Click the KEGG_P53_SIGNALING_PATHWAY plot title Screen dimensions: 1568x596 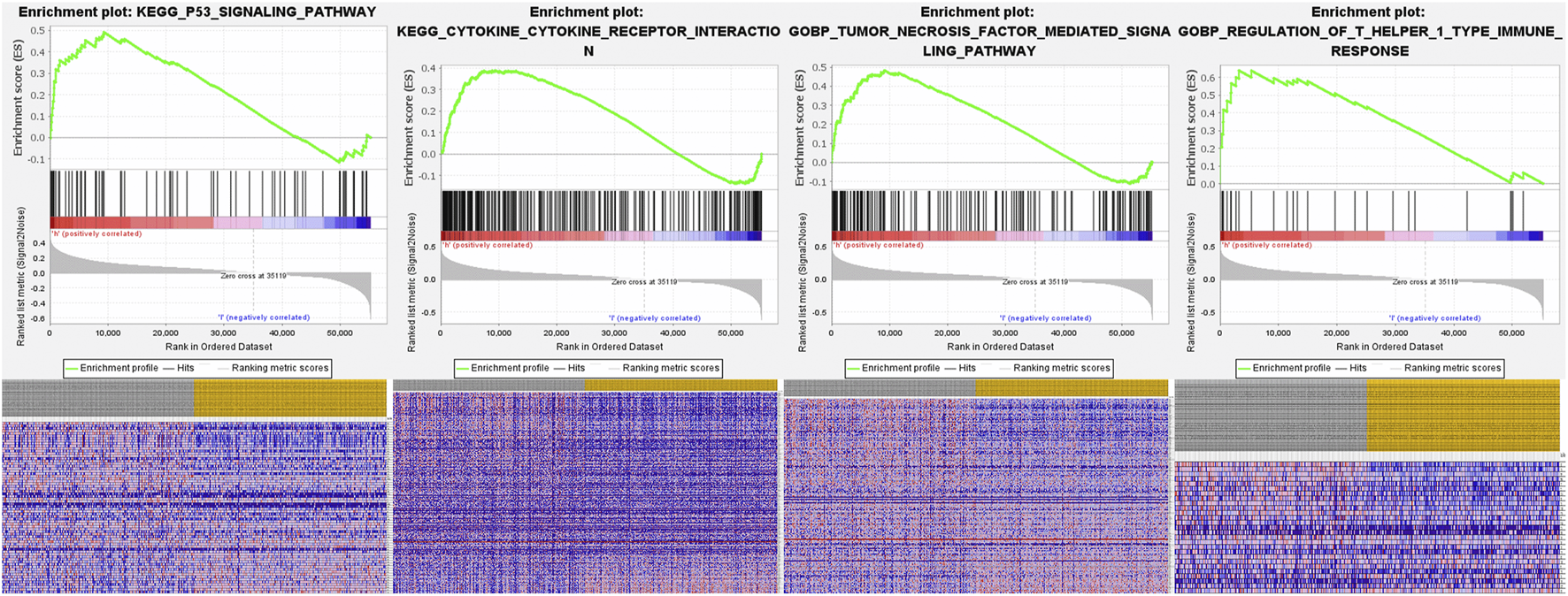click(x=196, y=12)
